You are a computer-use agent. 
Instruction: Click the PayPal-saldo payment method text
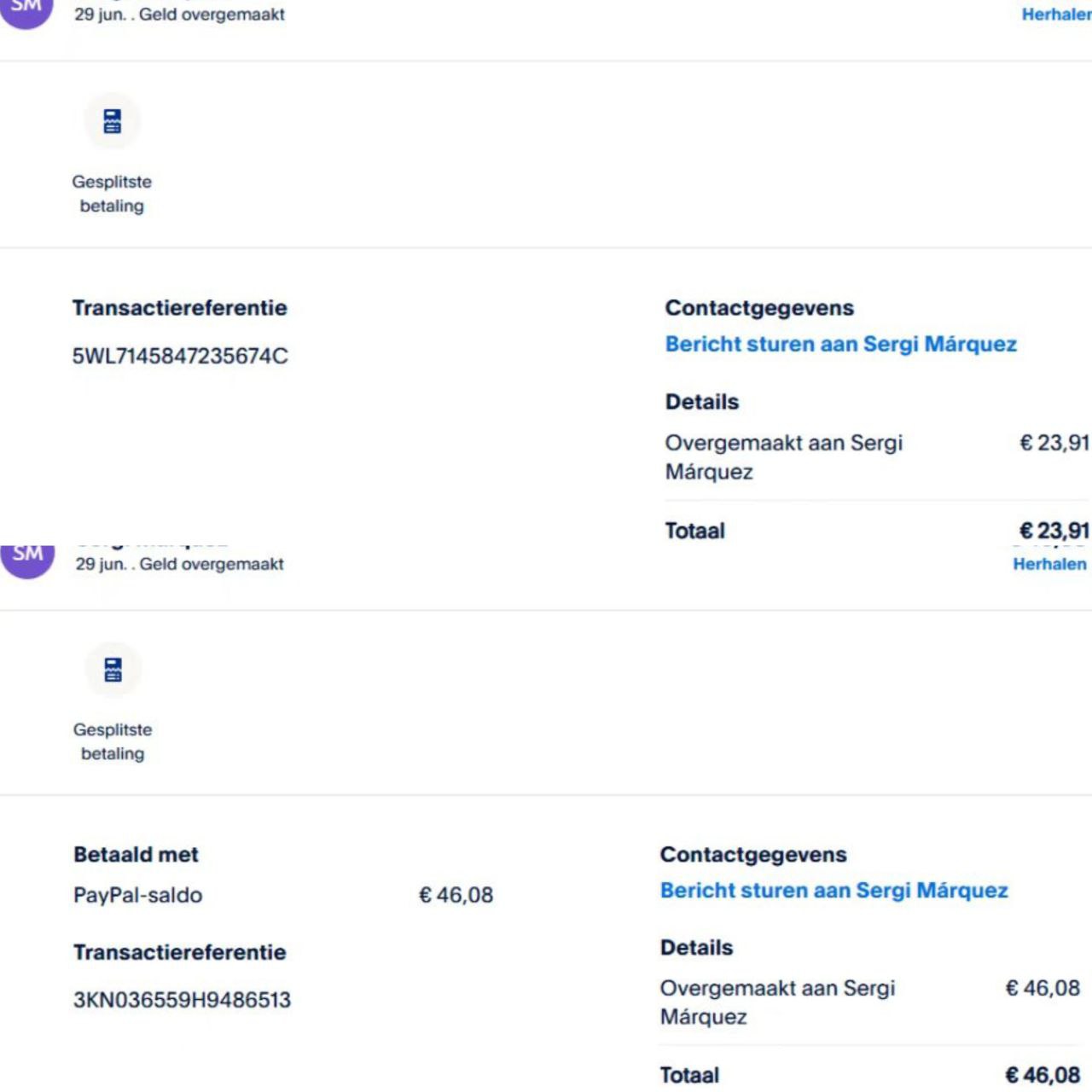tap(137, 895)
